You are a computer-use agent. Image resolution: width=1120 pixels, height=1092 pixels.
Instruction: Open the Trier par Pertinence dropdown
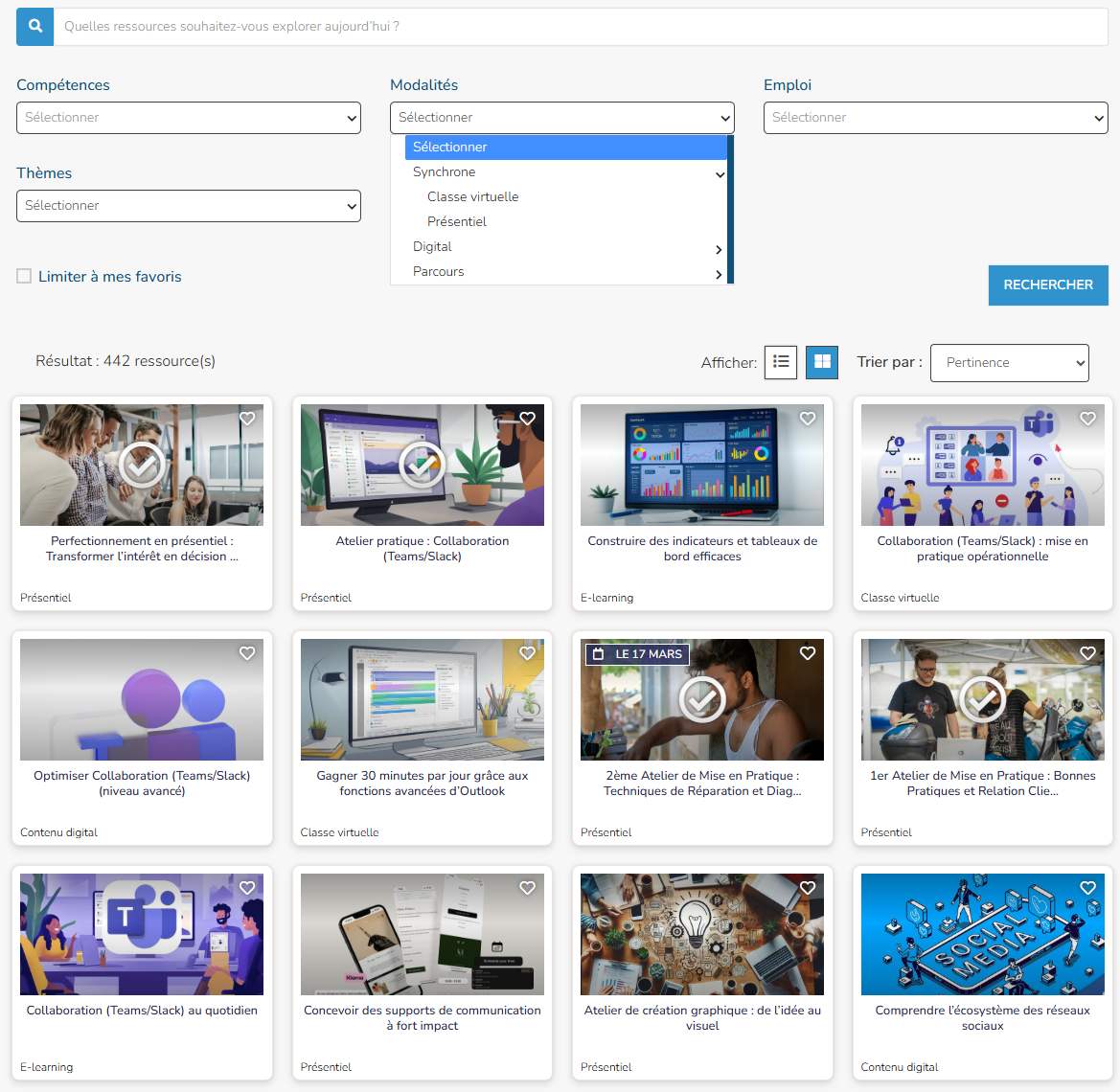(x=1009, y=363)
